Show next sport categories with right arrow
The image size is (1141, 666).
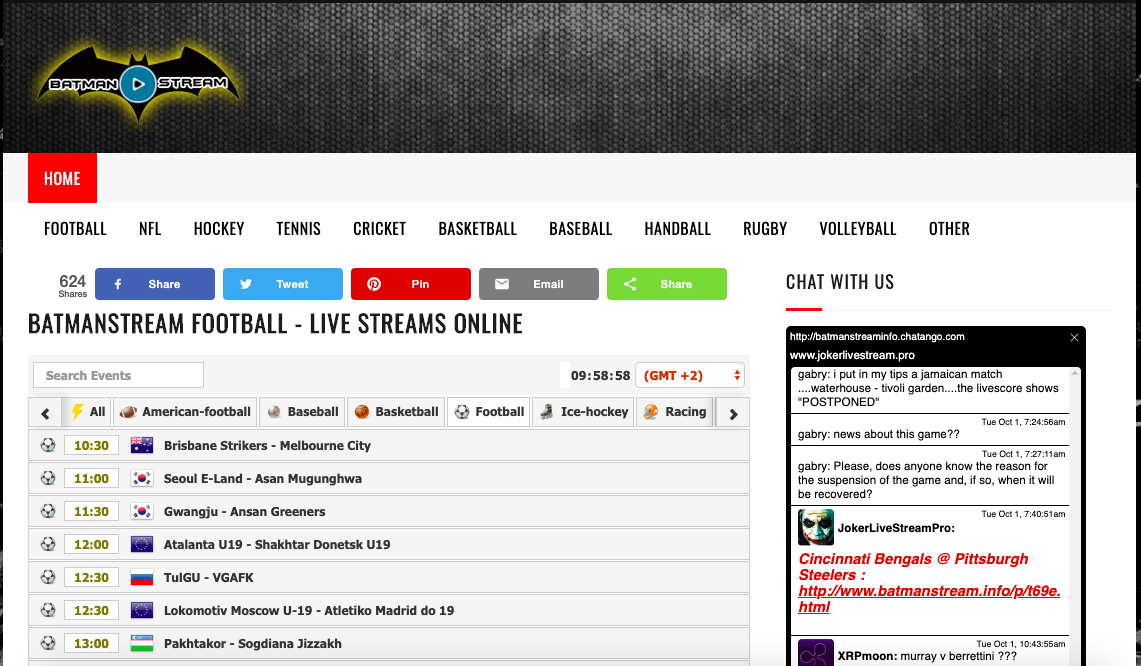pyautogui.click(x=734, y=413)
